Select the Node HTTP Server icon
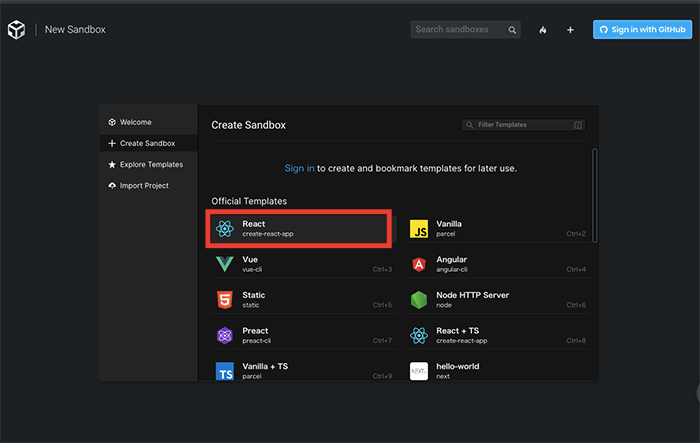The width and height of the screenshot is (700, 443). point(419,300)
